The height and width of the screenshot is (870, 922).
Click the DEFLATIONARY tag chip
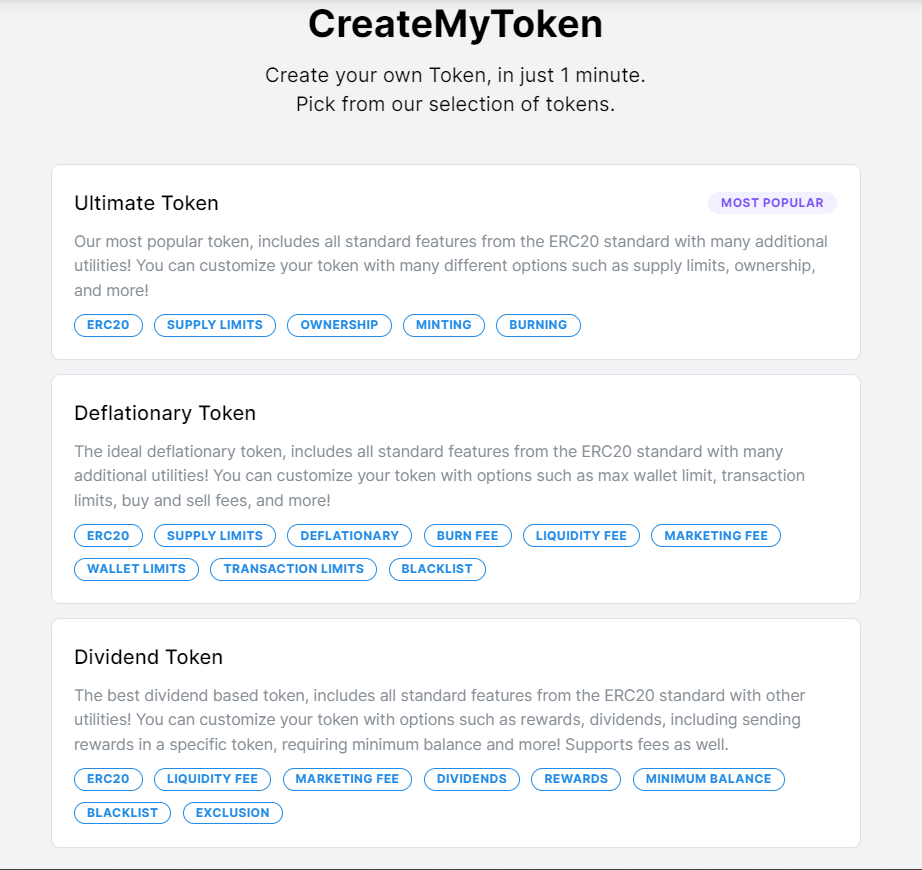pos(349,536)
